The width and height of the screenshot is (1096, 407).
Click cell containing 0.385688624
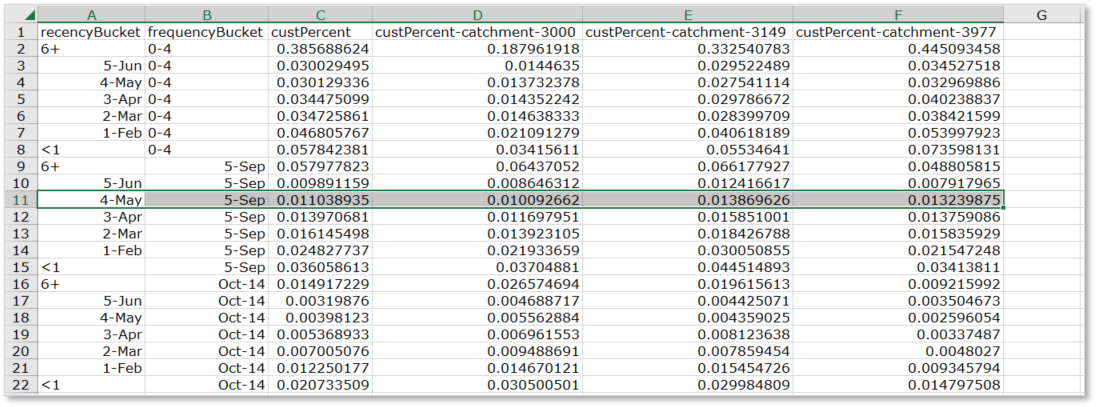click(x=322, y=48)
